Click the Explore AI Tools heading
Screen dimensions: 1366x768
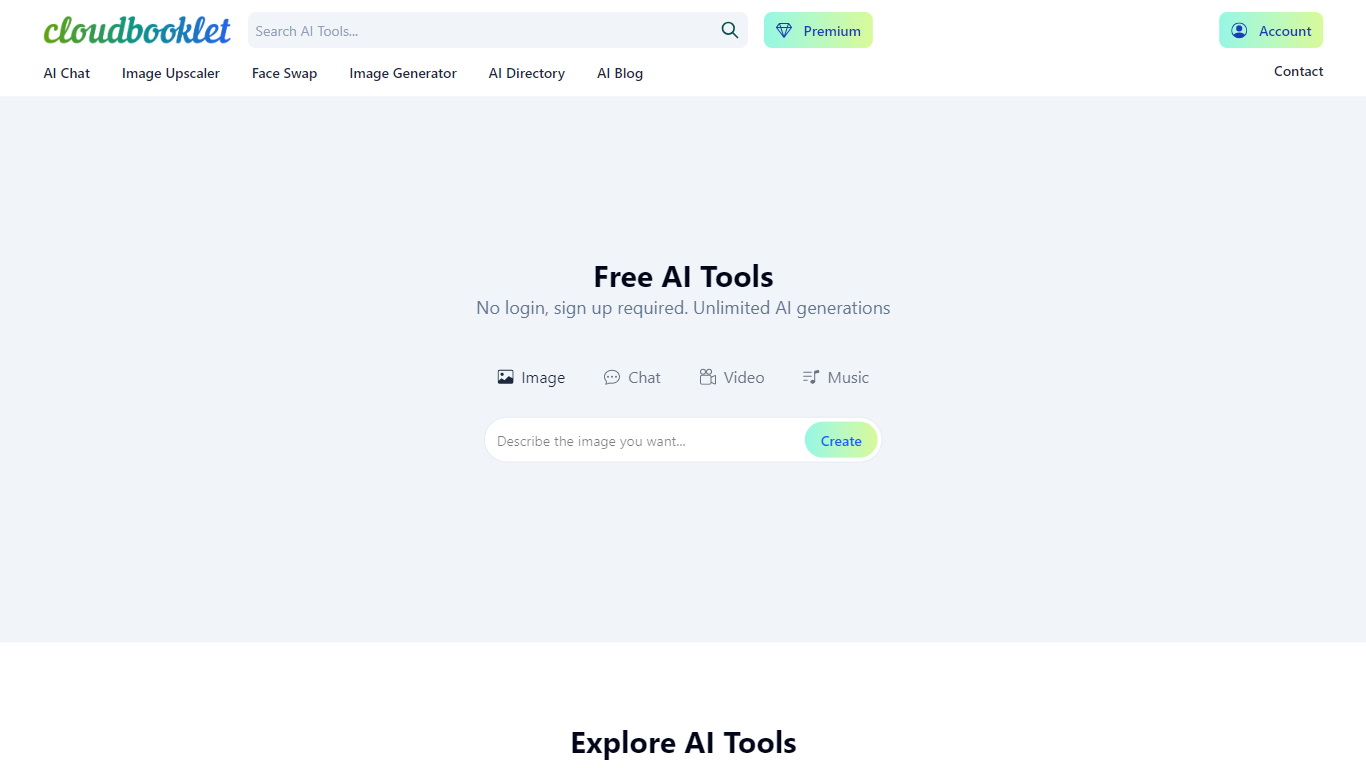point(683,742)
